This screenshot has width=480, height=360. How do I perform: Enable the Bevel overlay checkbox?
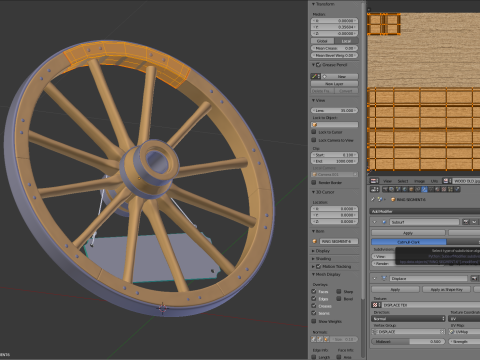(x=339, y=299)
